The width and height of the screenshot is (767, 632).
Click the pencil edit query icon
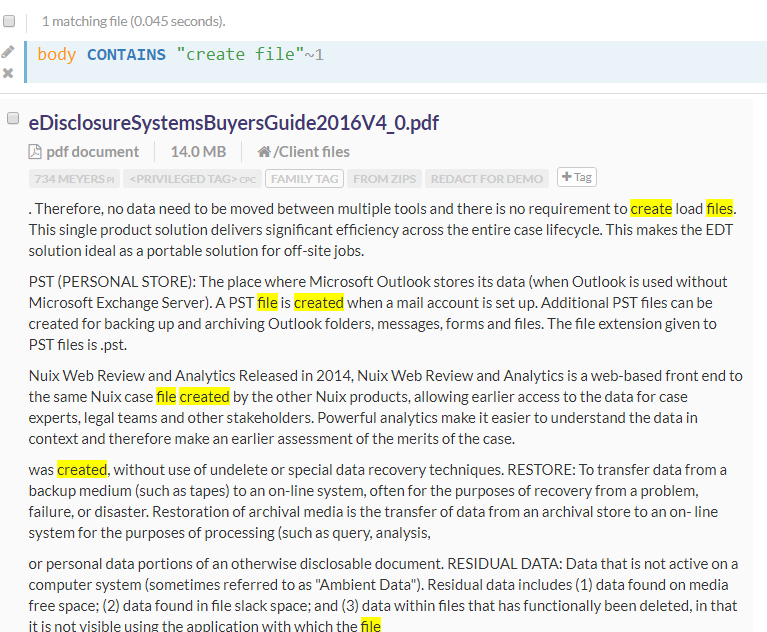pyautogui.click(x=8, y=52)
